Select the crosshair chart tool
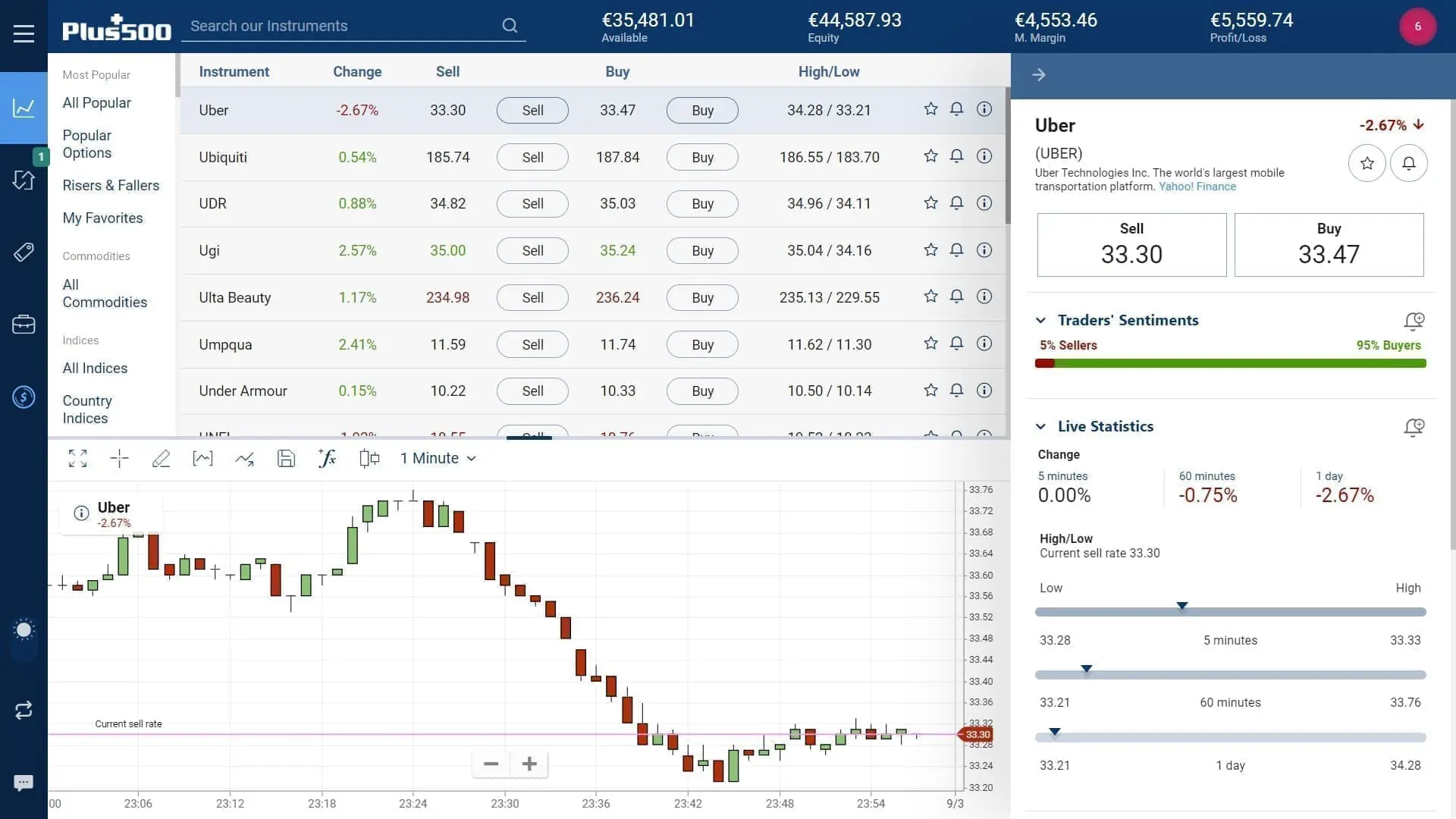 click(x=119, y=458)
